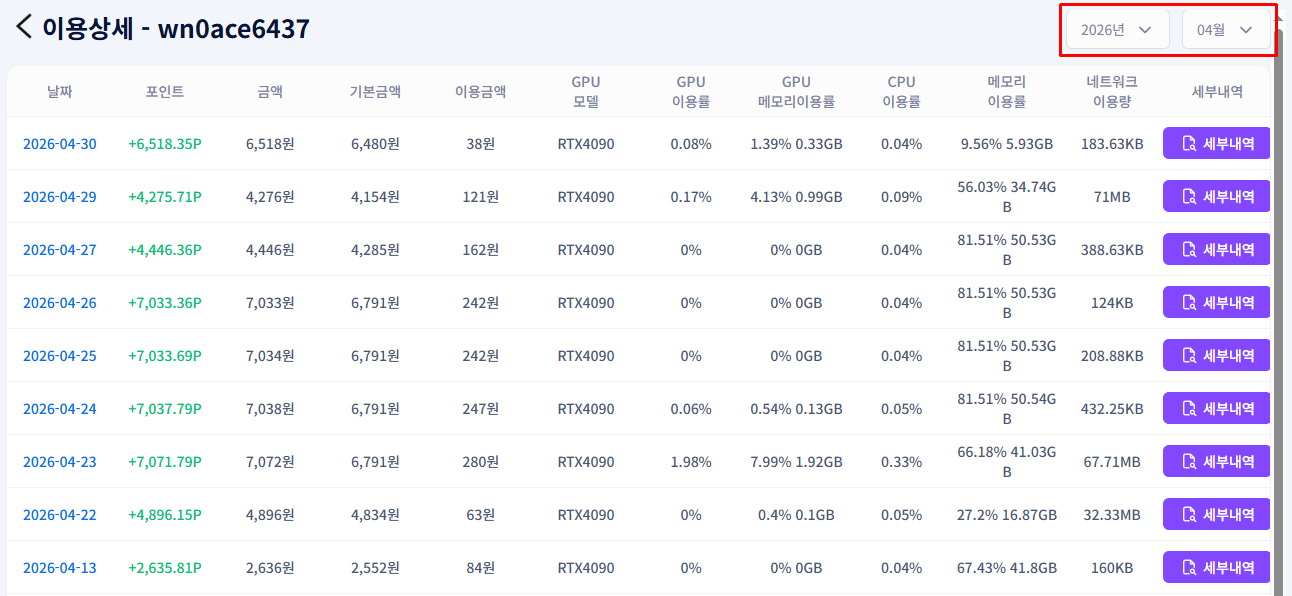
Task: Open 세부내역 for 2026-04-13
Action: [1216, 568]
